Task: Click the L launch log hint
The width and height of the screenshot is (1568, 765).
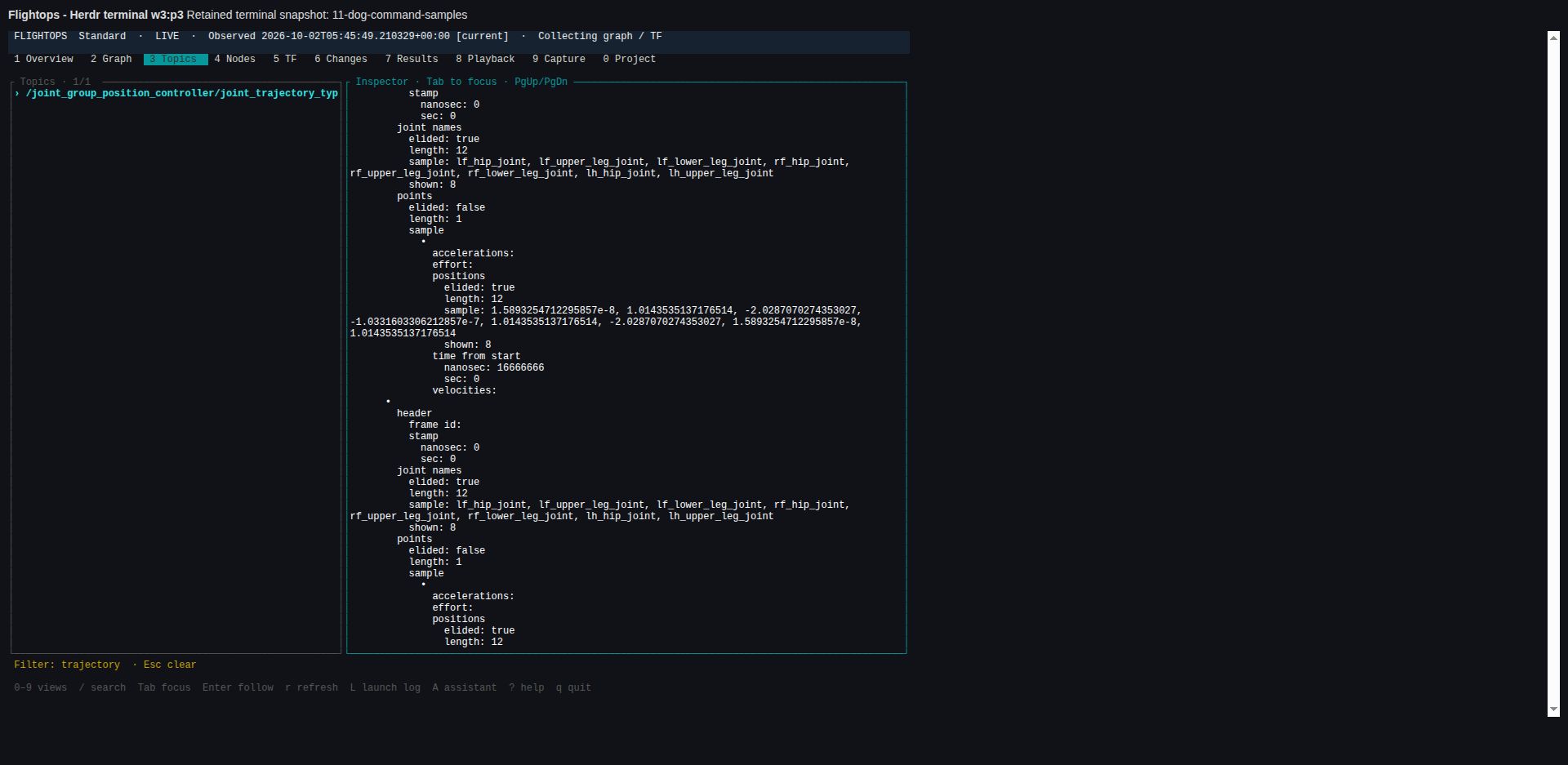Action: click(x=385, y=687)
